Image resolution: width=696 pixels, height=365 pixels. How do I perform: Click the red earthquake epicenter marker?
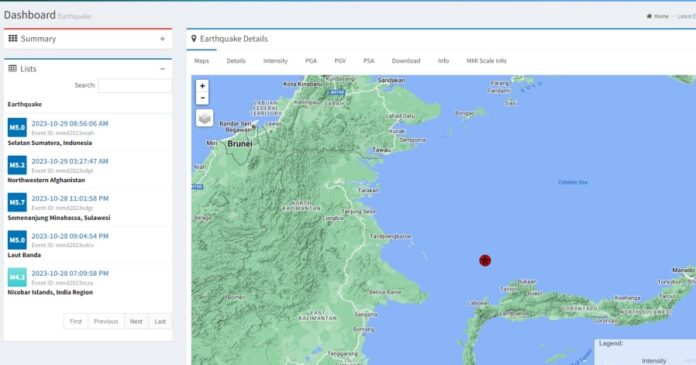tap(485, 260)
